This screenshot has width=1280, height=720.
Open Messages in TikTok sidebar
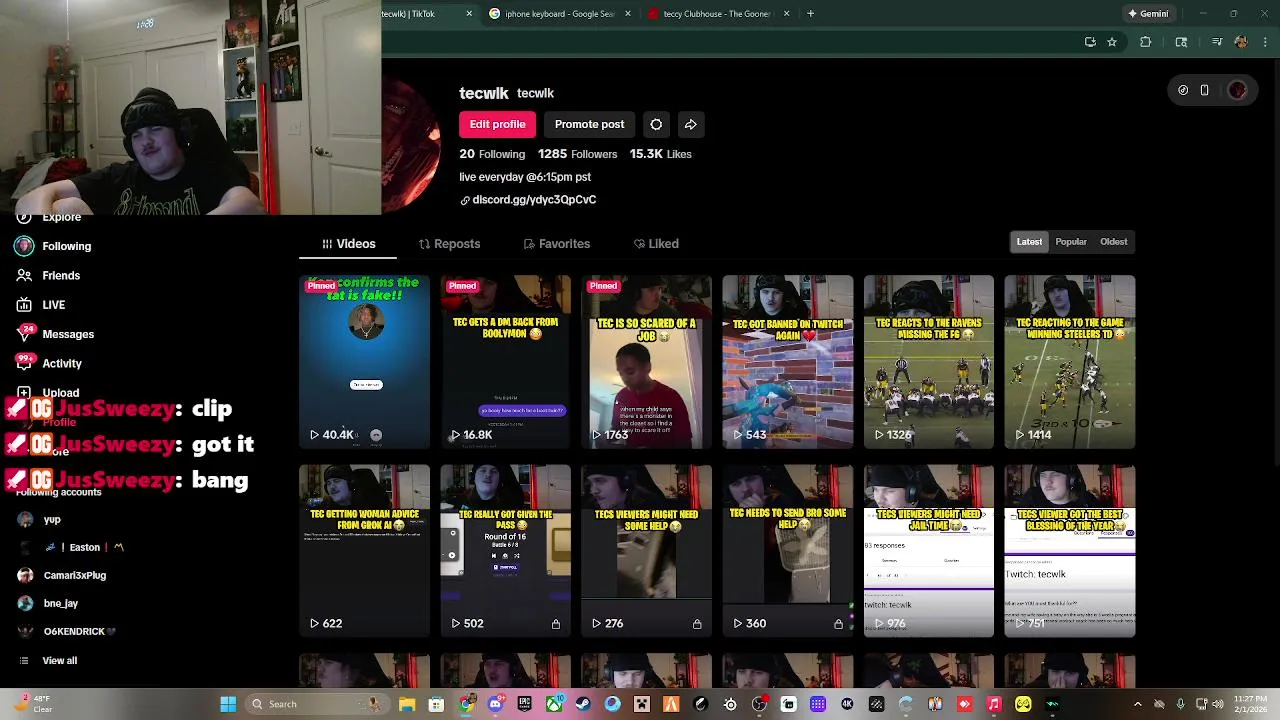[55, 334]
